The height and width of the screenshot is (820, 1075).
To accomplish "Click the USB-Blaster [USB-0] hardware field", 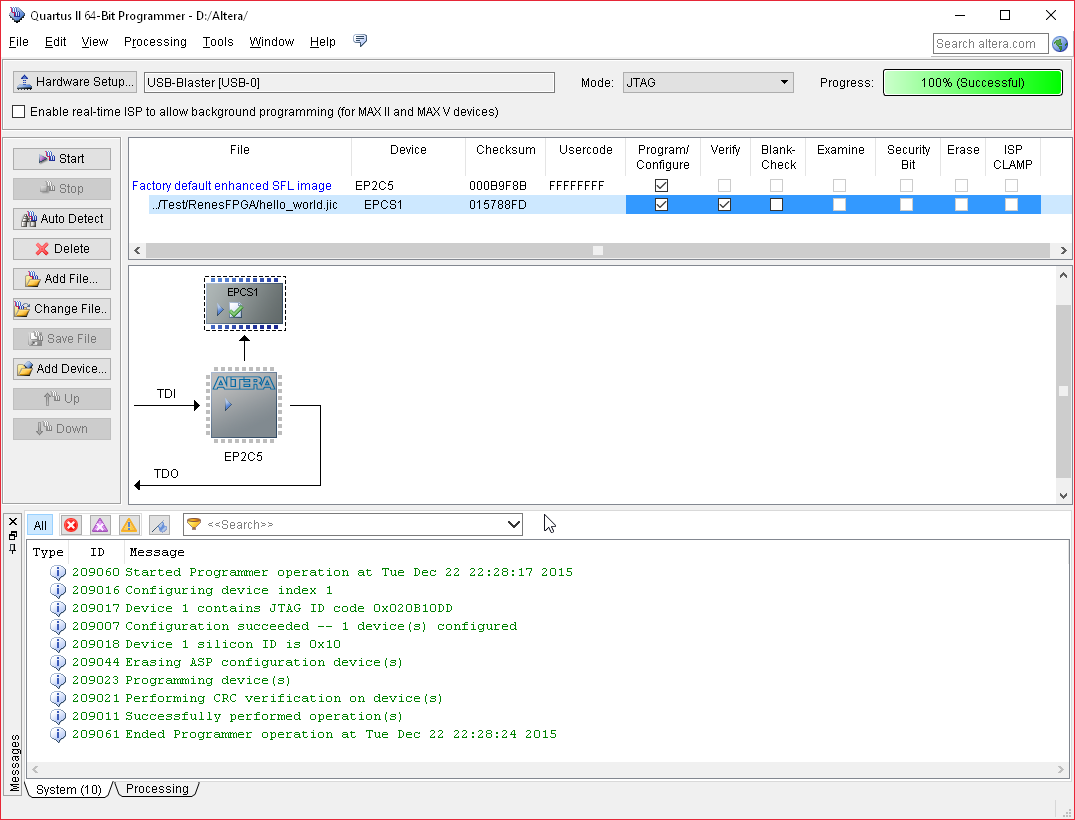I will [349, 82].
